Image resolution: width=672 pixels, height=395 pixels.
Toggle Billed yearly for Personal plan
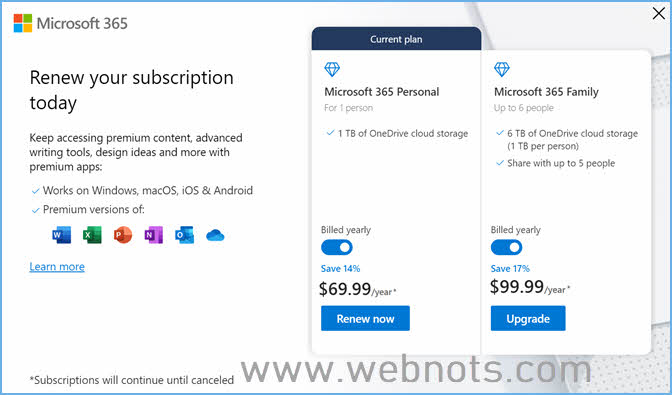(x=337, y=247)
